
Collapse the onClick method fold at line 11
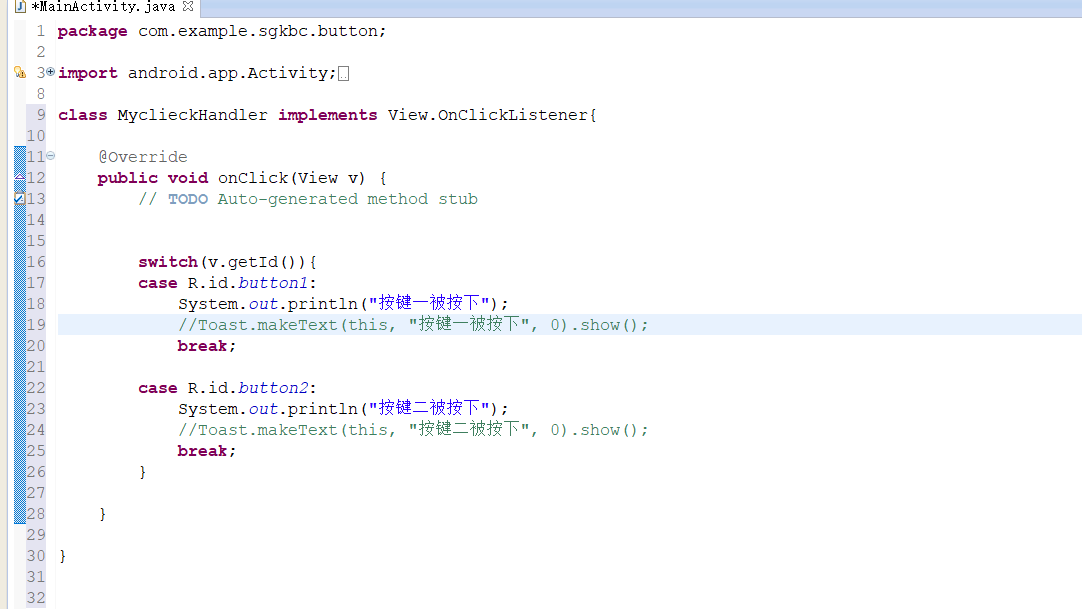tap(50, 156)
